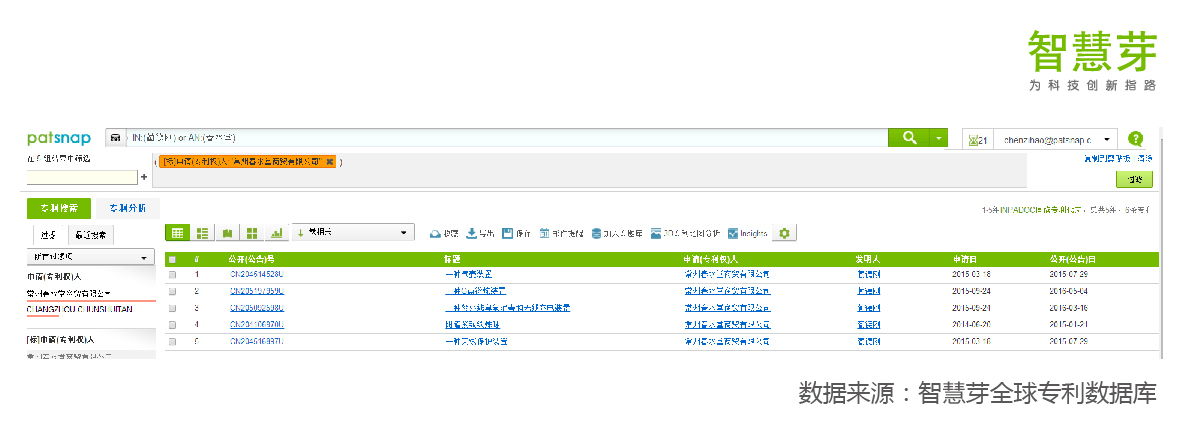Click the download arrow export icon
The width and height of the screenshot is (1192, 432).
pos(471,233)
